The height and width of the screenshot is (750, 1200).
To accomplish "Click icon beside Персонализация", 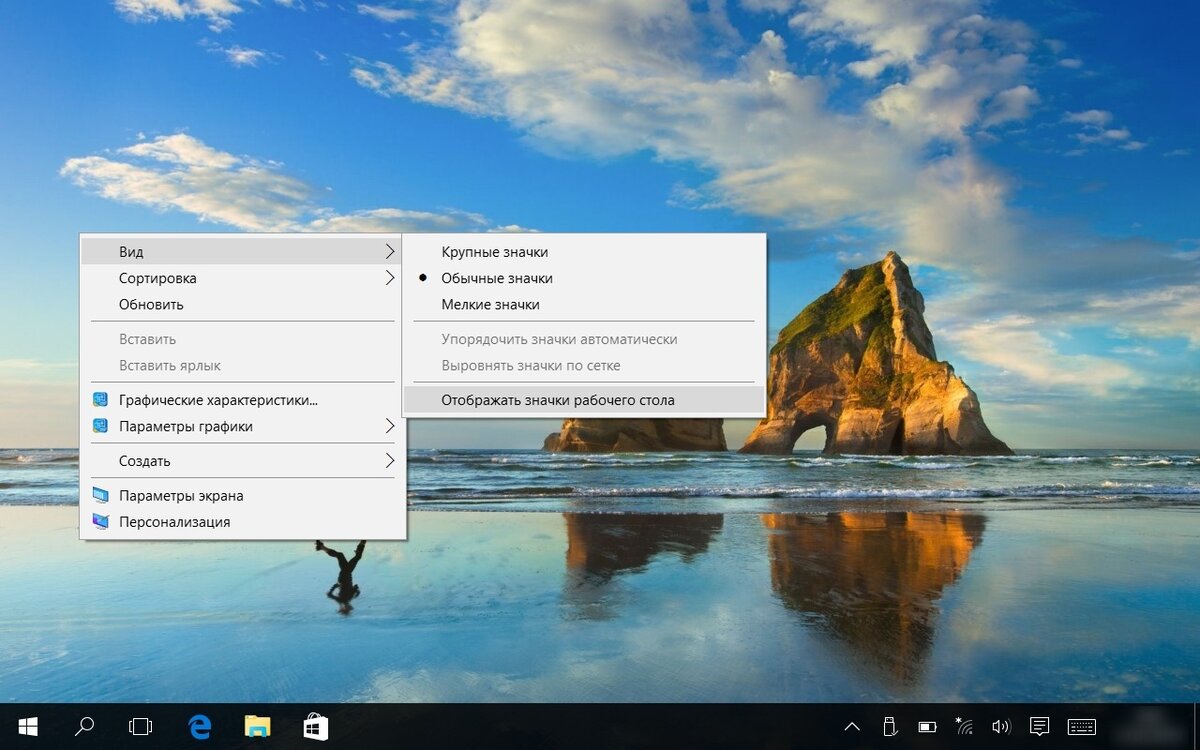I will tap(100, 521).
